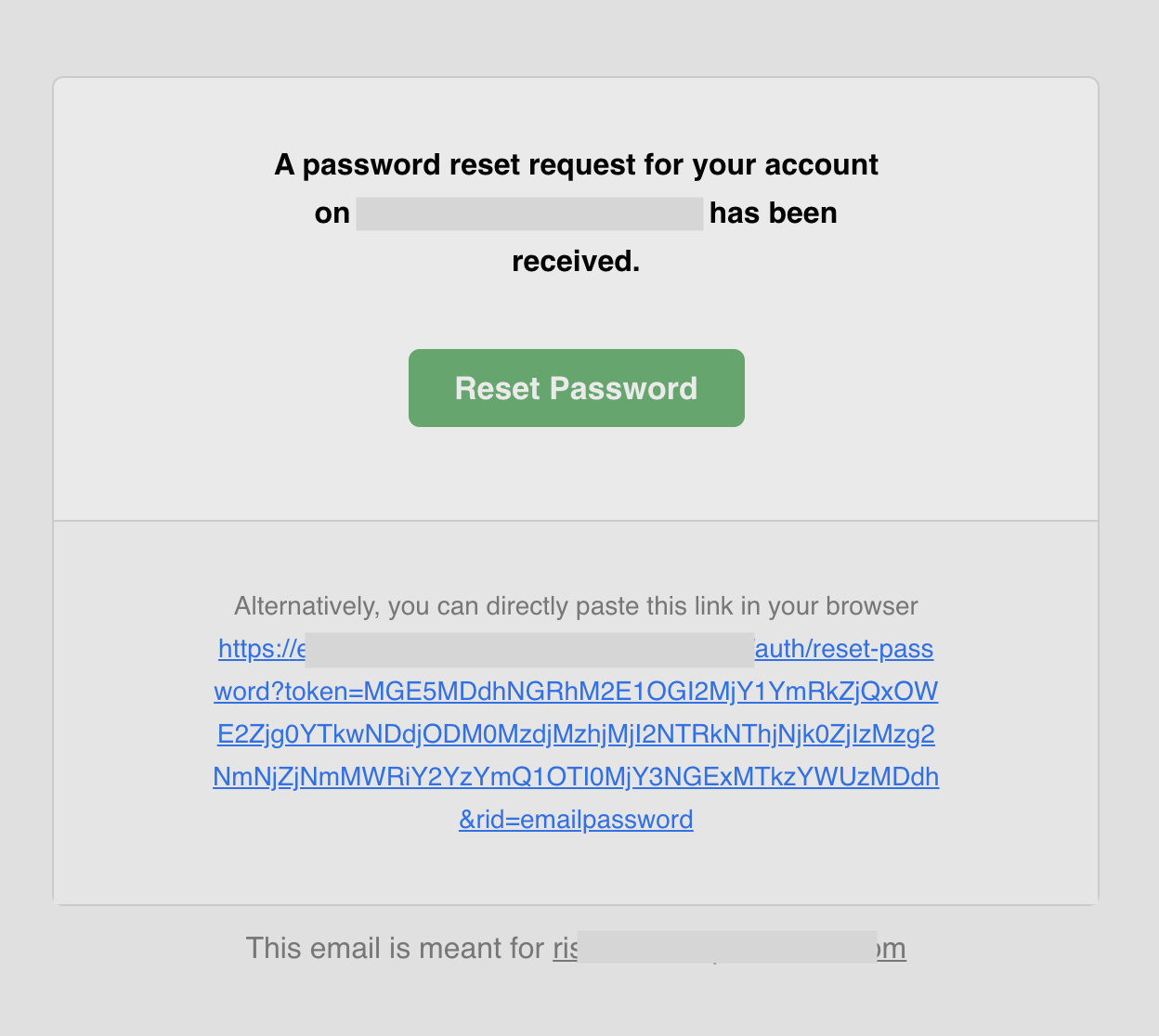Click the divider between email sections
The width and height of the screenshot is (1159, 1036).
[x=576, y=521]
